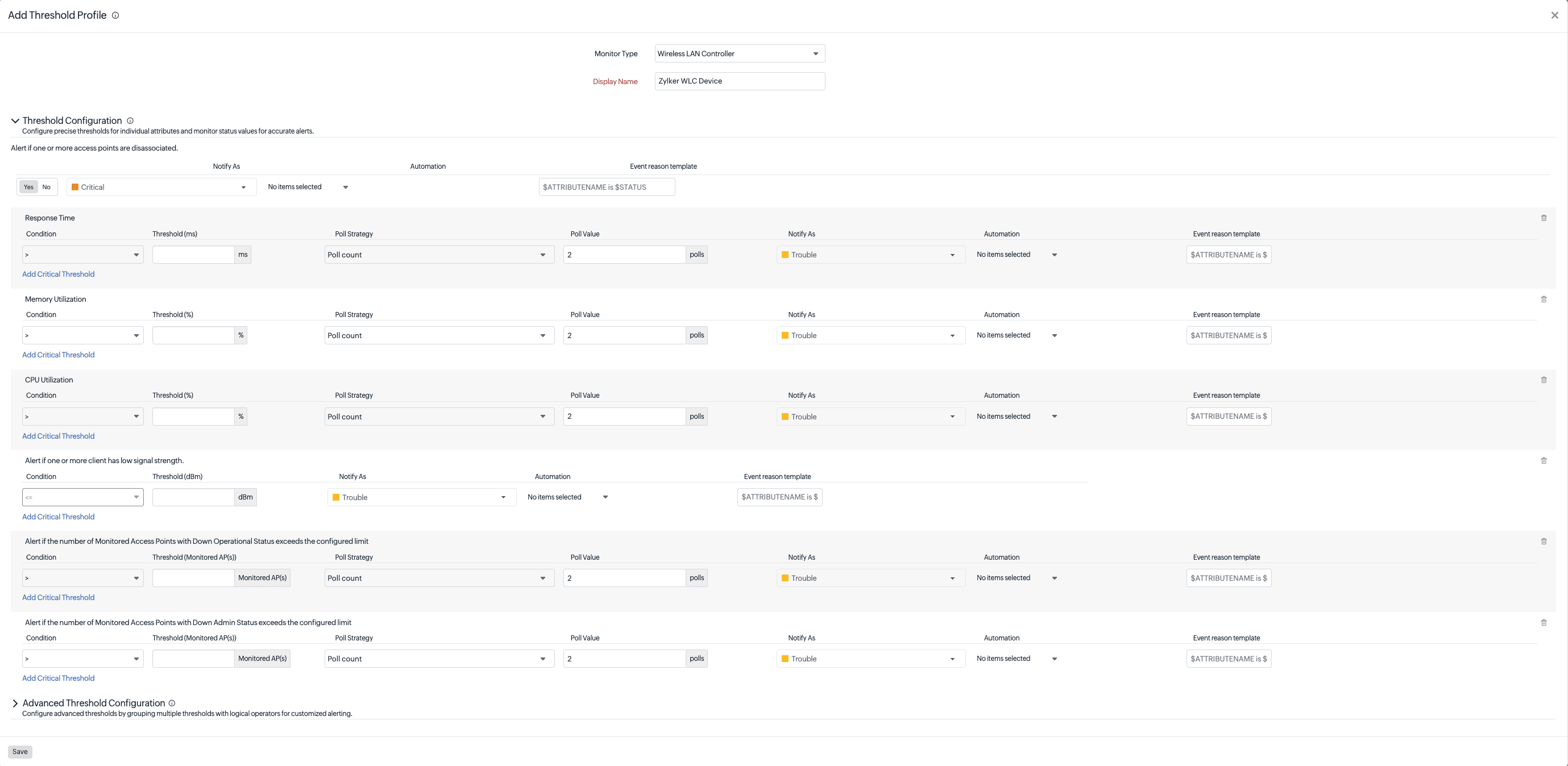Open the Critical Notify As dropdown
The image size is (1568, 766).
(x=161, y=187)
